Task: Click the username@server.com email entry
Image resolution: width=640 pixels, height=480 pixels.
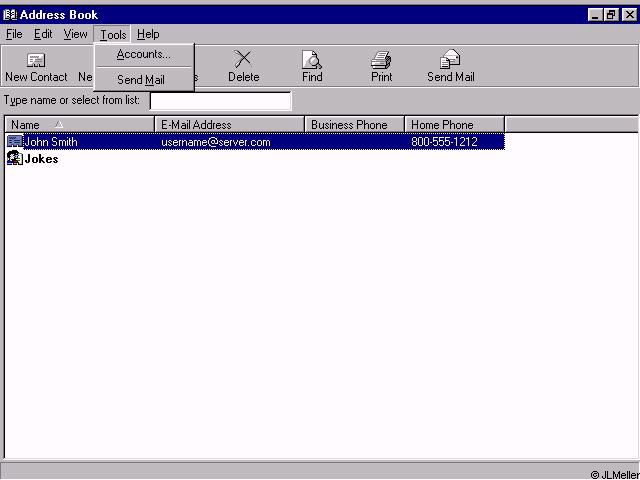Action: coord(216,142)
